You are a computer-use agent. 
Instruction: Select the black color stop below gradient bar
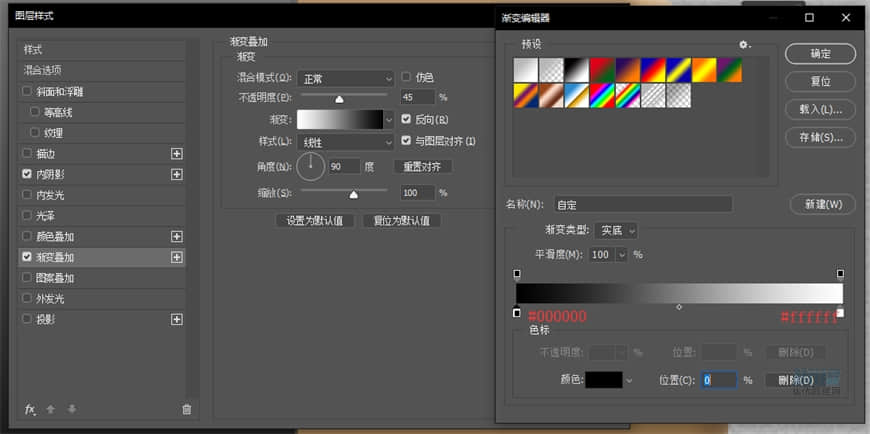tap(517, 313)
